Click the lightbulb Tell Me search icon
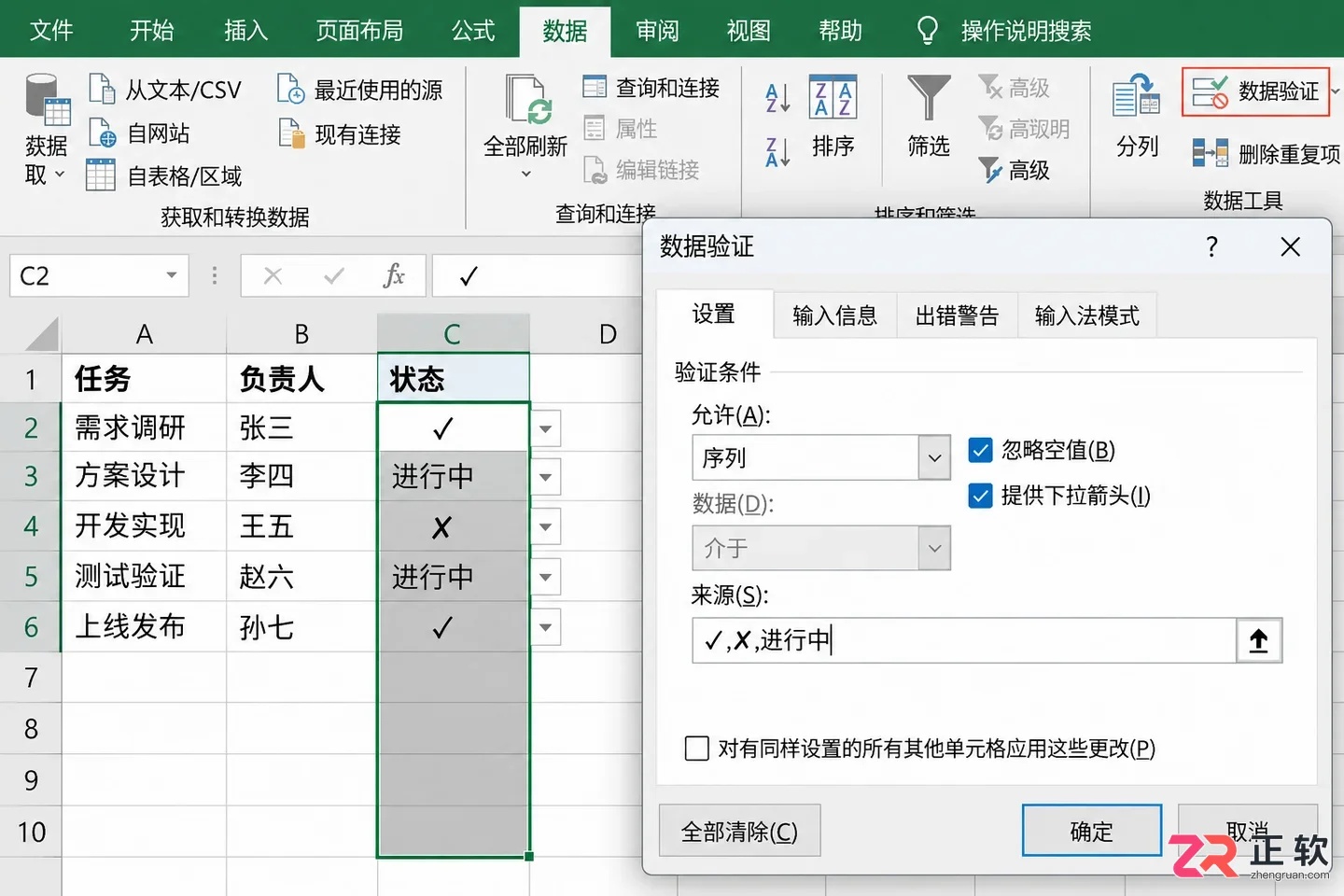 (927, 31)
